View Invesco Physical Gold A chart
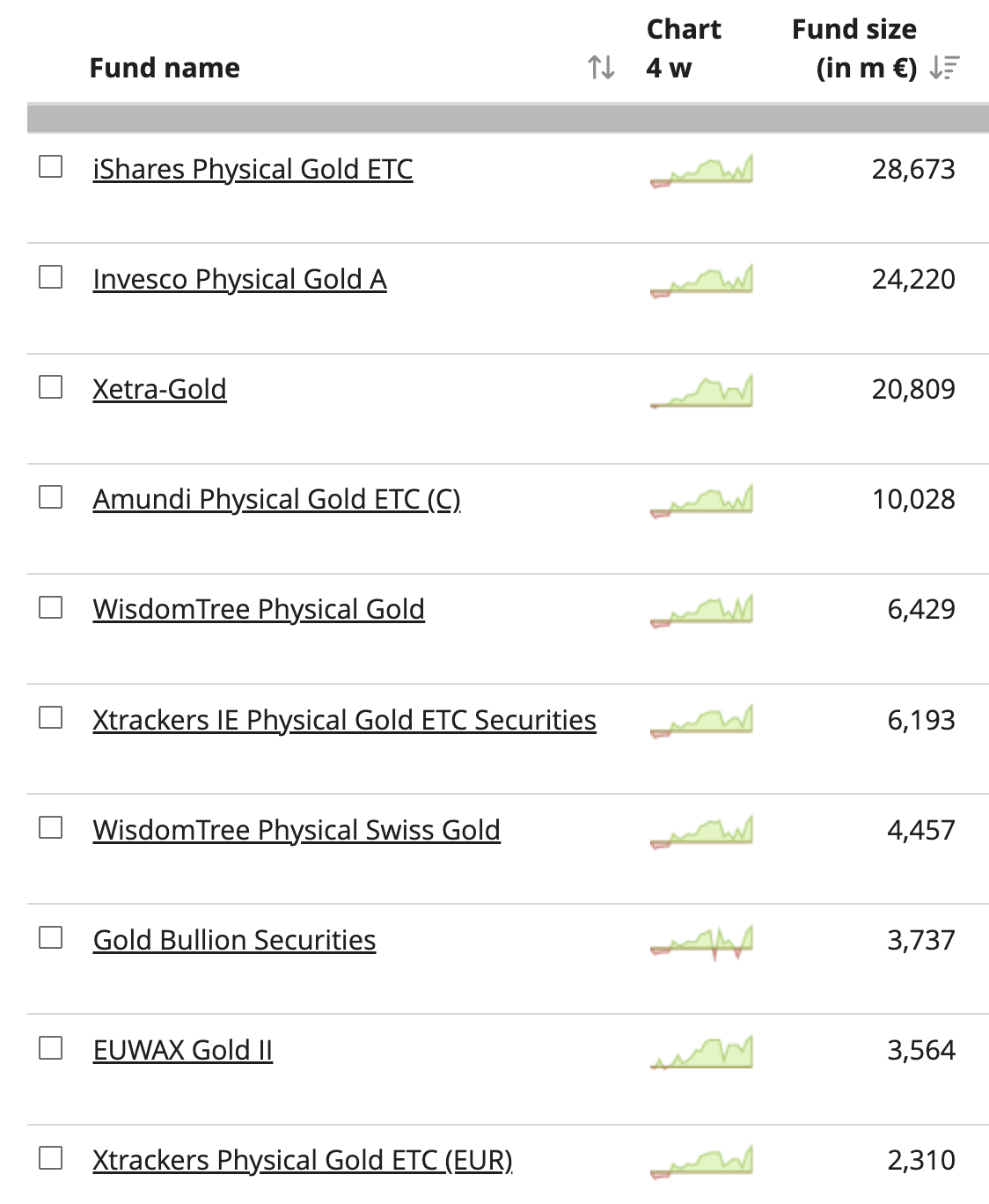 [701, 280]
